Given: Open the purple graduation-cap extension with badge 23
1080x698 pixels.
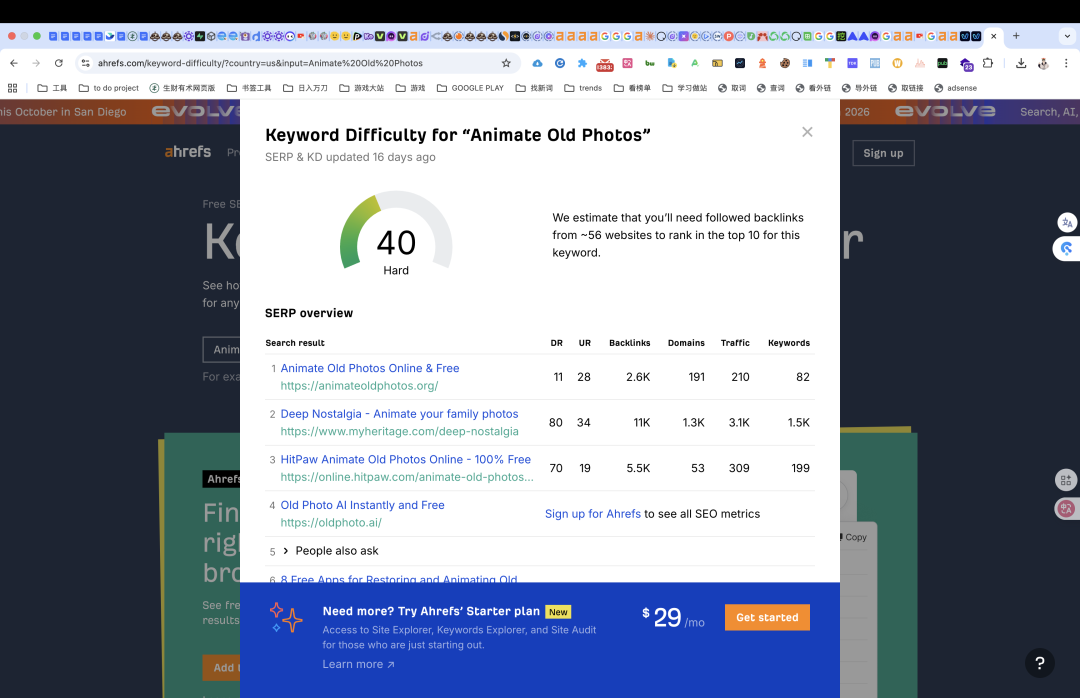Looking at the screenshot, I should coord(966,64).
